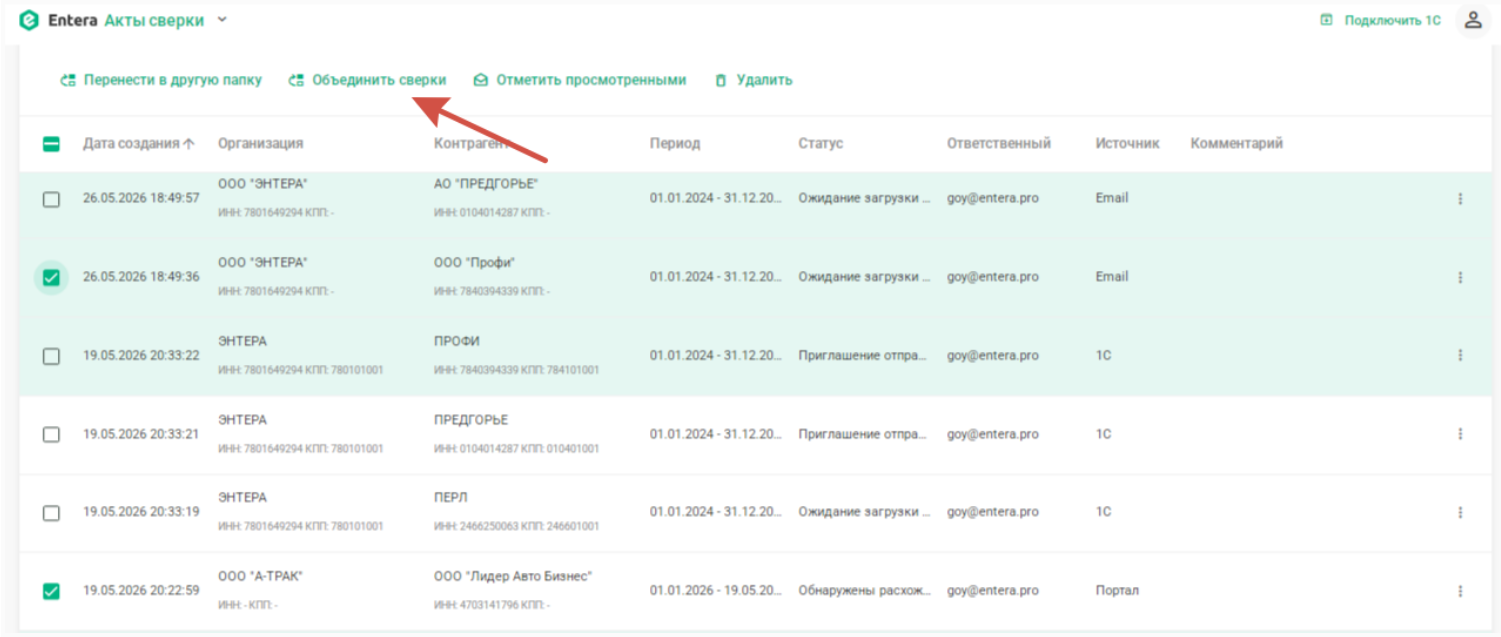Click goy@entera.pro in the ПЕРЛ row

pos(993,512)
